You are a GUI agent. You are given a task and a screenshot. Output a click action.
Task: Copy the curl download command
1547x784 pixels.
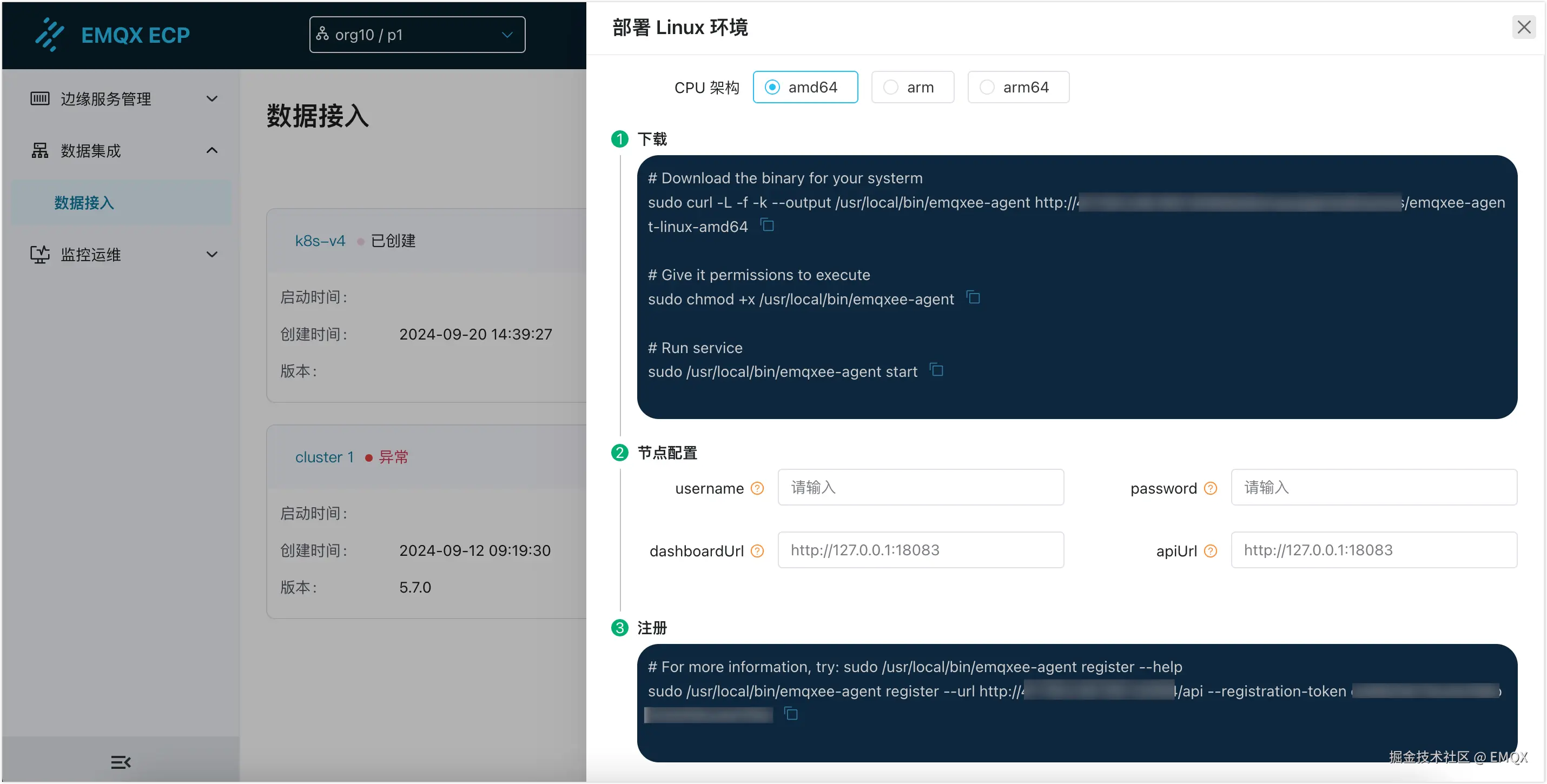click(x=767, y=225)
